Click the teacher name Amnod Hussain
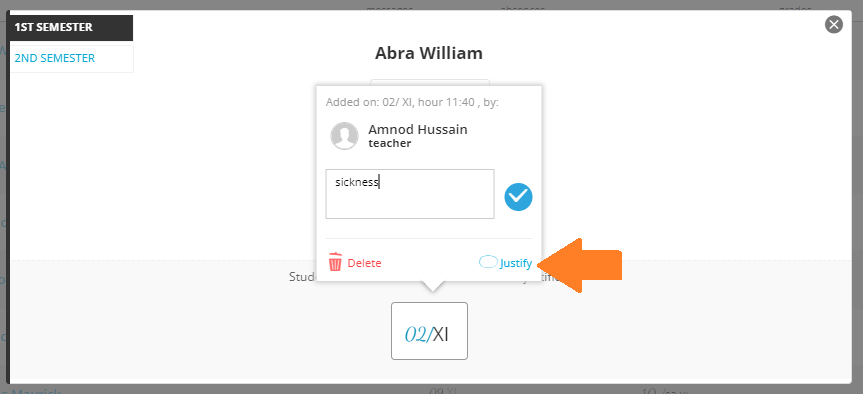This screenshot has height=394, width=863. (418, 130)
